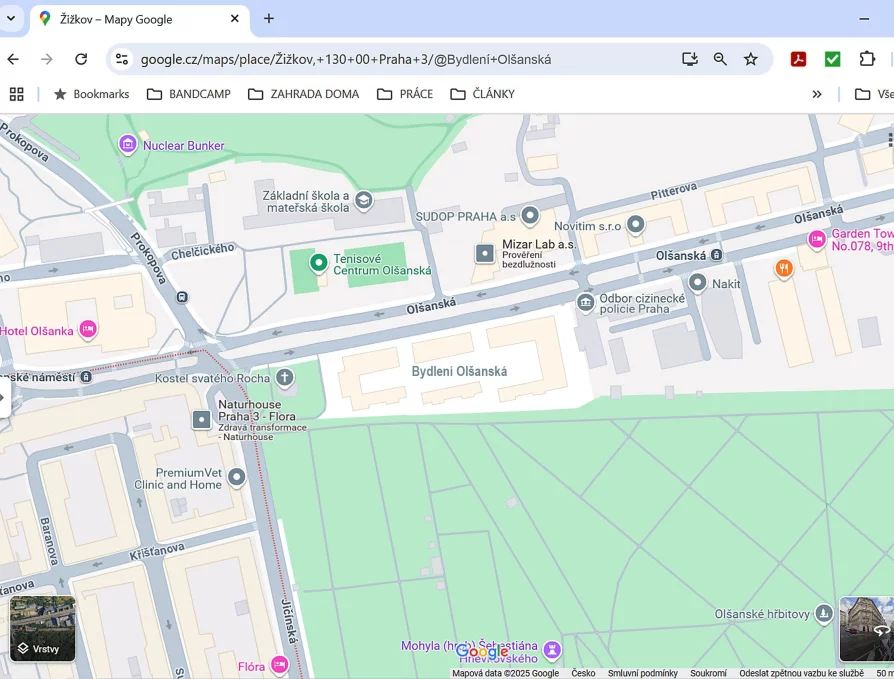Open the BANDCAMP bookmark folder
This screenshot has height=679, width=894.
click(189, 94)
